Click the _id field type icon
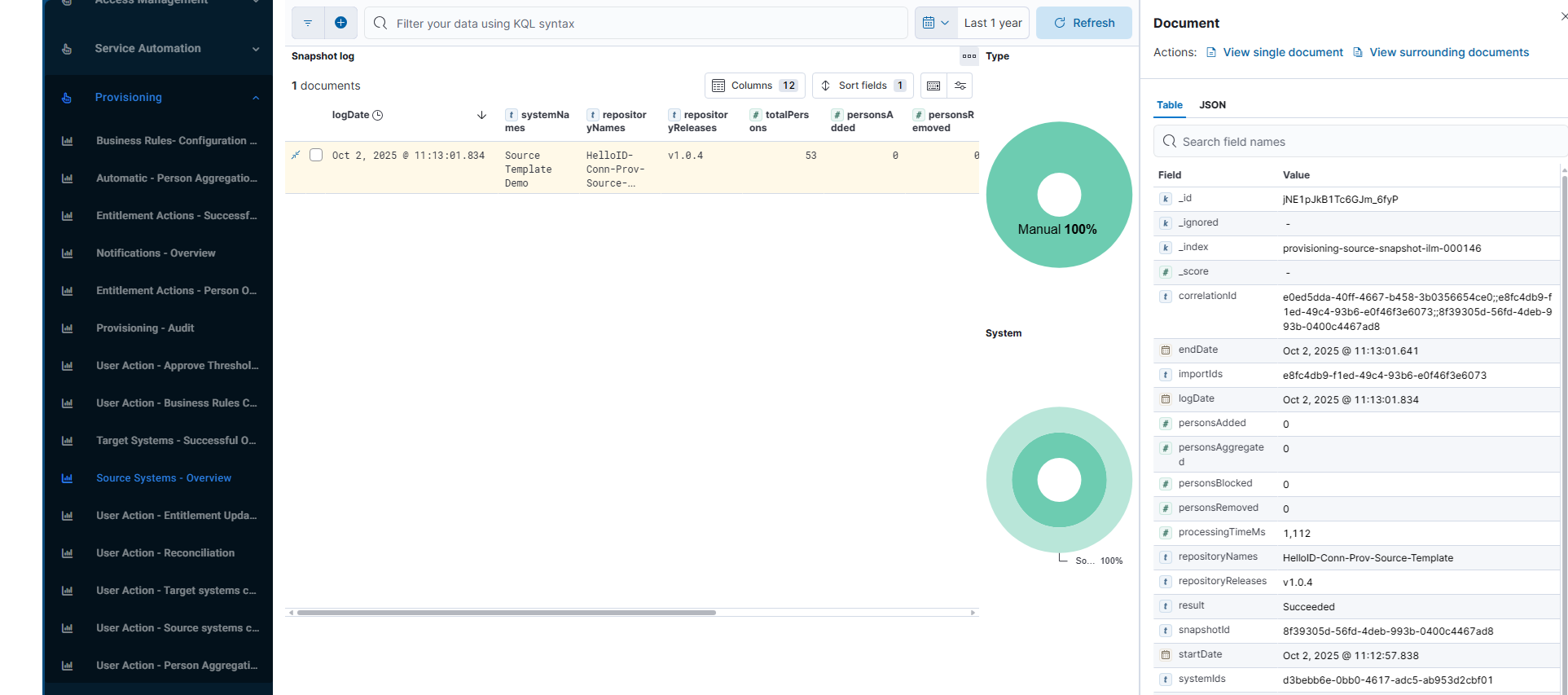This screenshot has width=1568, height=695. point(1166,199)
